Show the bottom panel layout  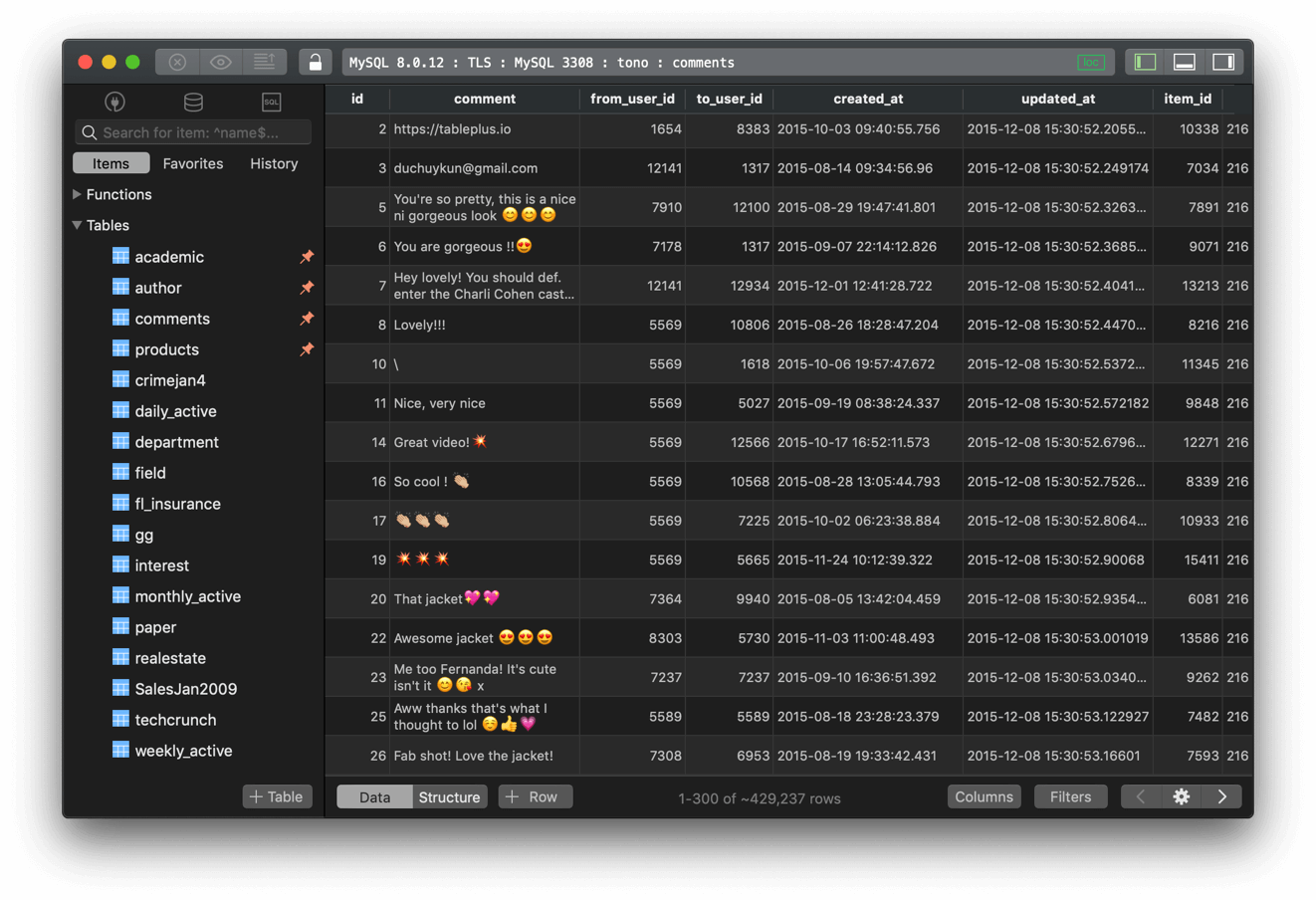click(x=1184, y=61)
